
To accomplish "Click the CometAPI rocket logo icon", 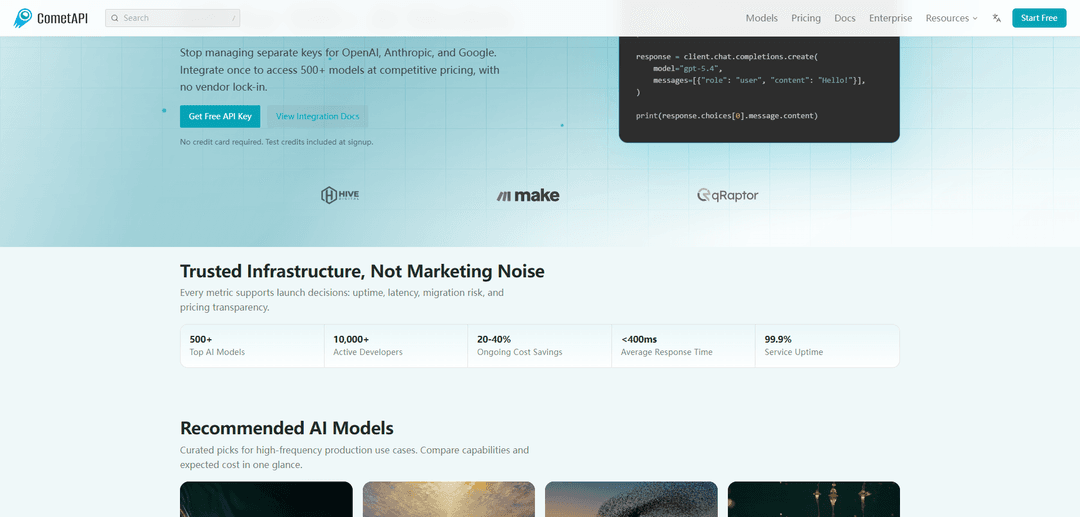I will [23, 18].
